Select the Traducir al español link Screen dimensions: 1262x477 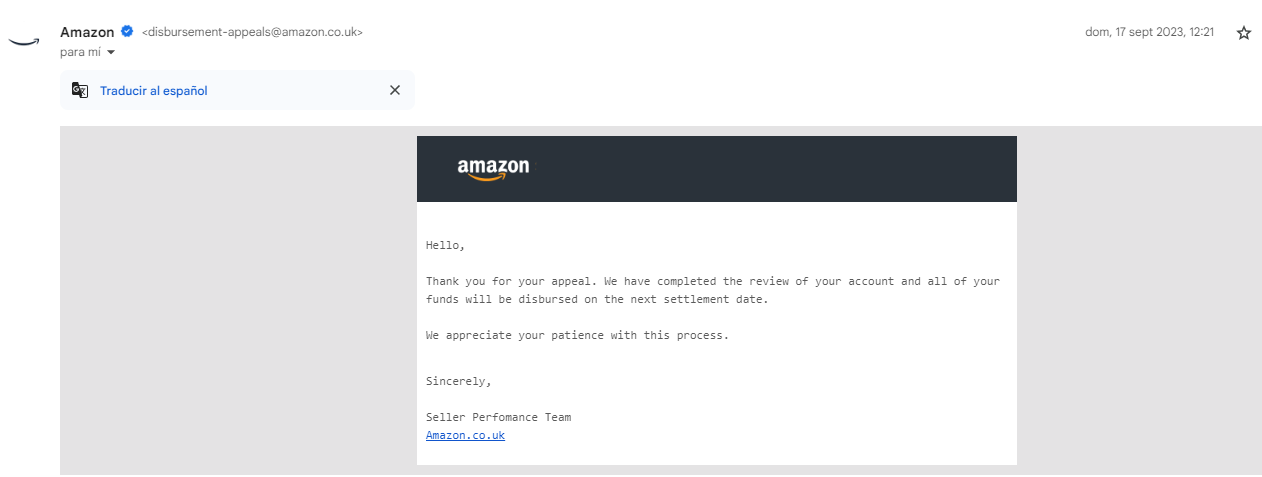coord(154,91)
